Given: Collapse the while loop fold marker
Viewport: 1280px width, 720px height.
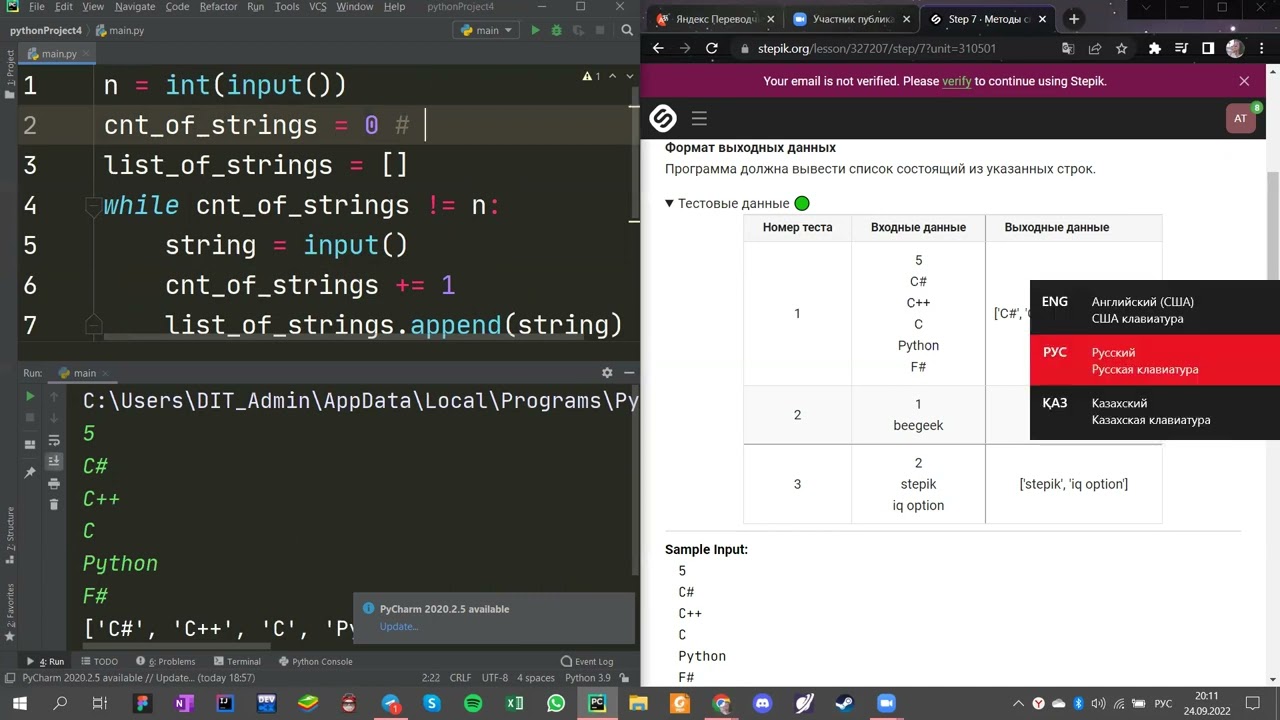Looking at the screenshot, I should 93,205.
